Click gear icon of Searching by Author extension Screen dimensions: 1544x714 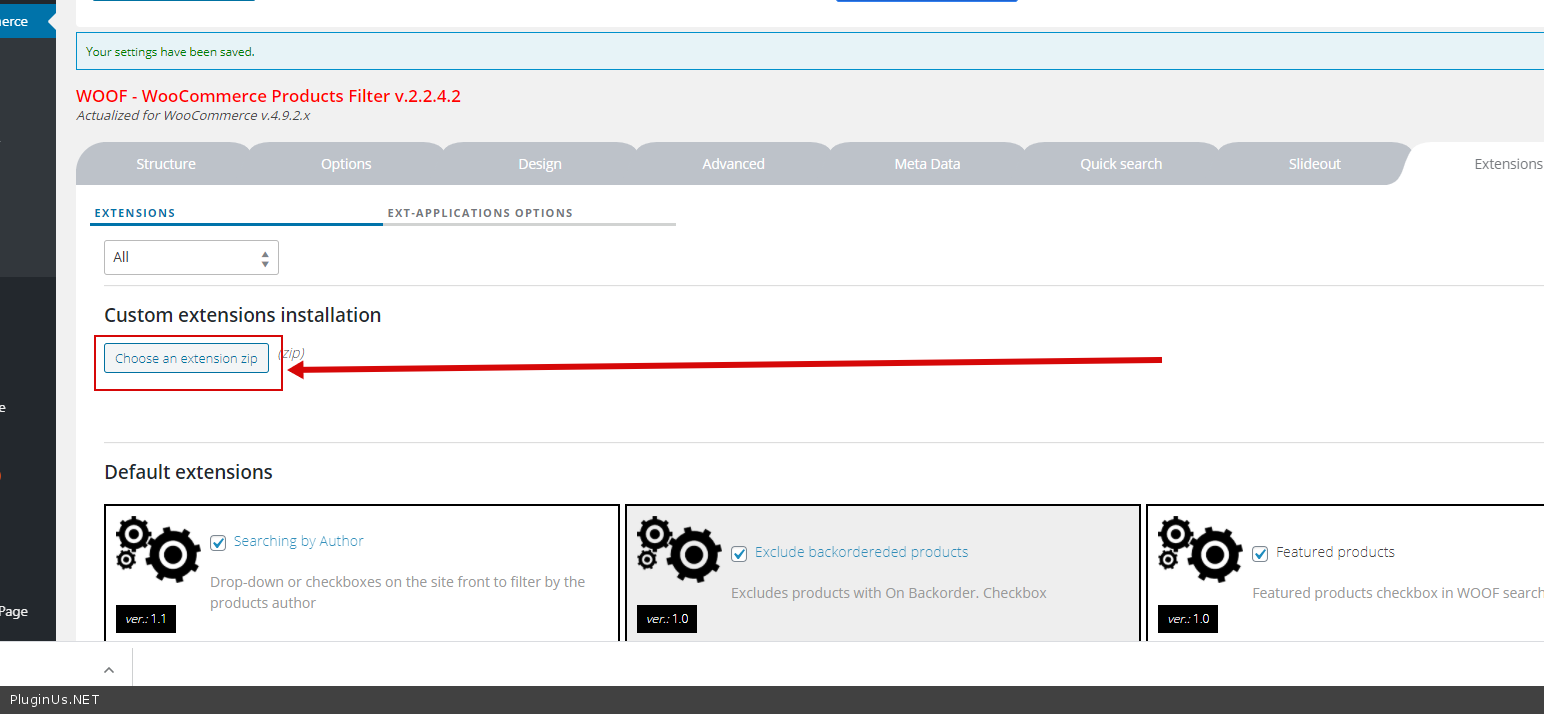[x=158, y=549]
